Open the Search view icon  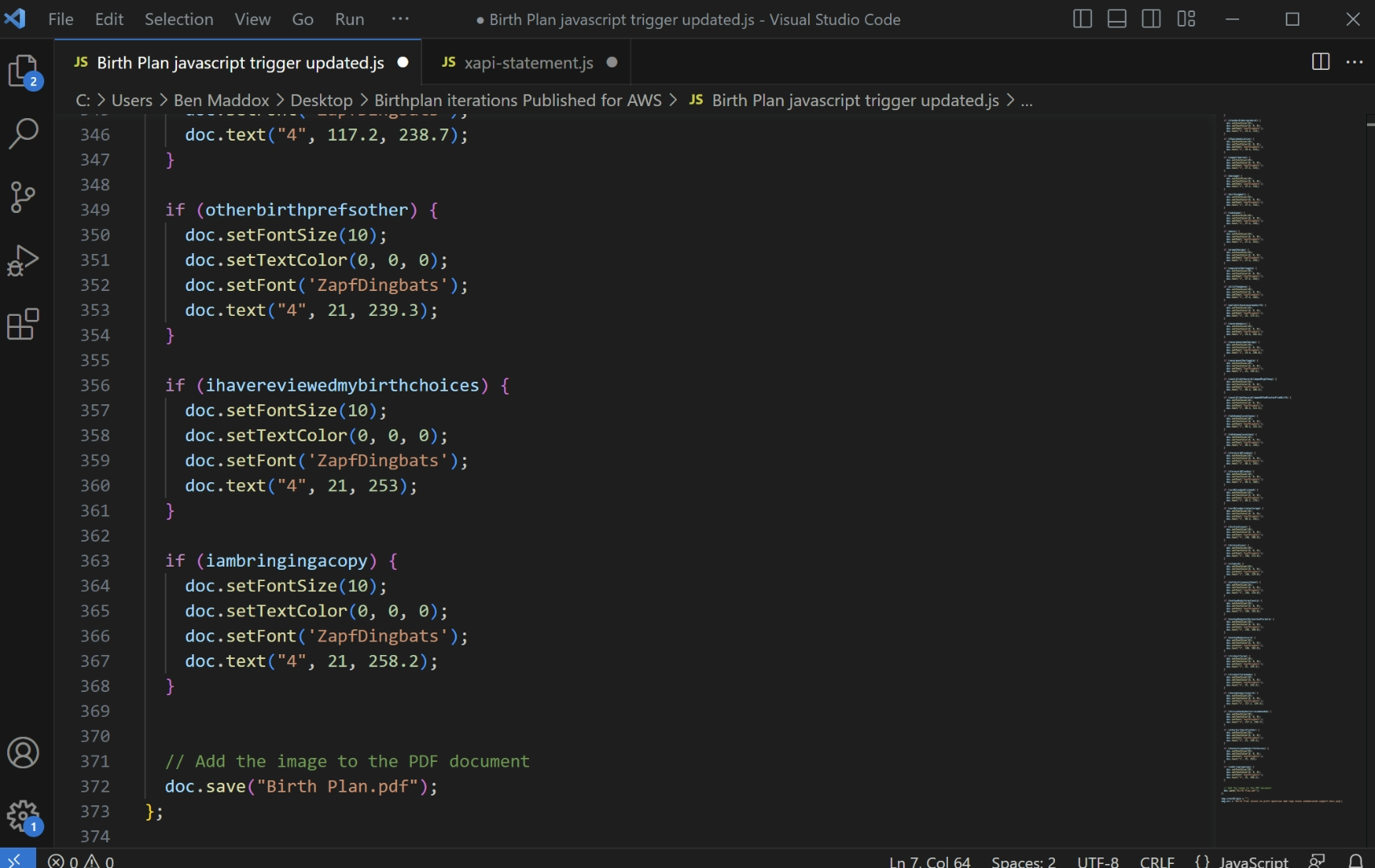23,133
